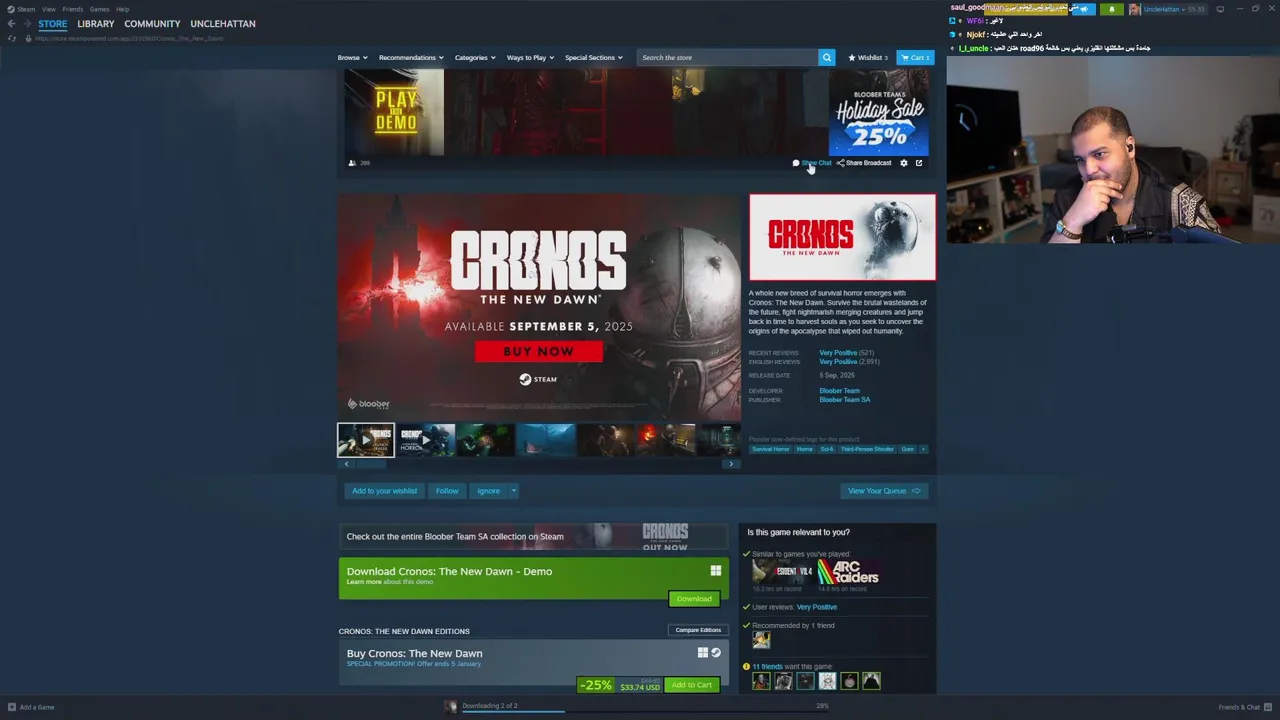Click the magnifier search button
This screenshot has height=720, width=1280.
[826, 57]
